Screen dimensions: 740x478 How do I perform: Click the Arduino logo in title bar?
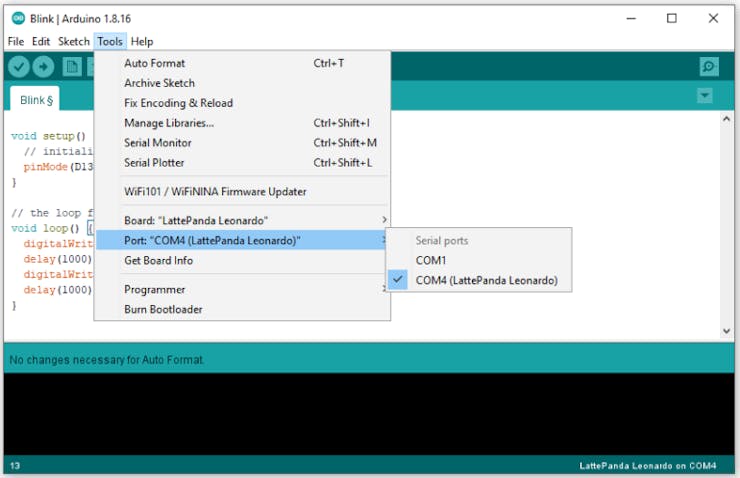coord(18,18)
